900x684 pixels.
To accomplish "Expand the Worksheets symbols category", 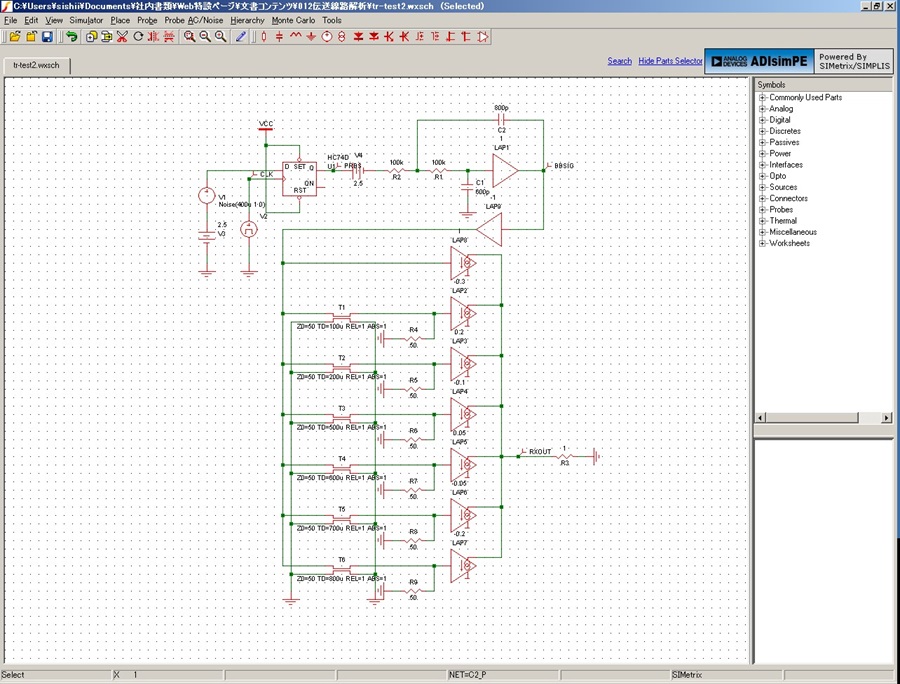I will tap(763, 243).
